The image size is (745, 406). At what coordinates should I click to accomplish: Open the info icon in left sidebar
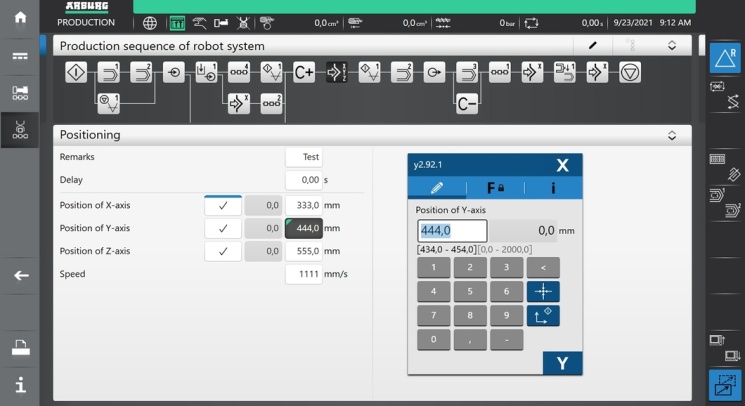(x=20, y=384)
